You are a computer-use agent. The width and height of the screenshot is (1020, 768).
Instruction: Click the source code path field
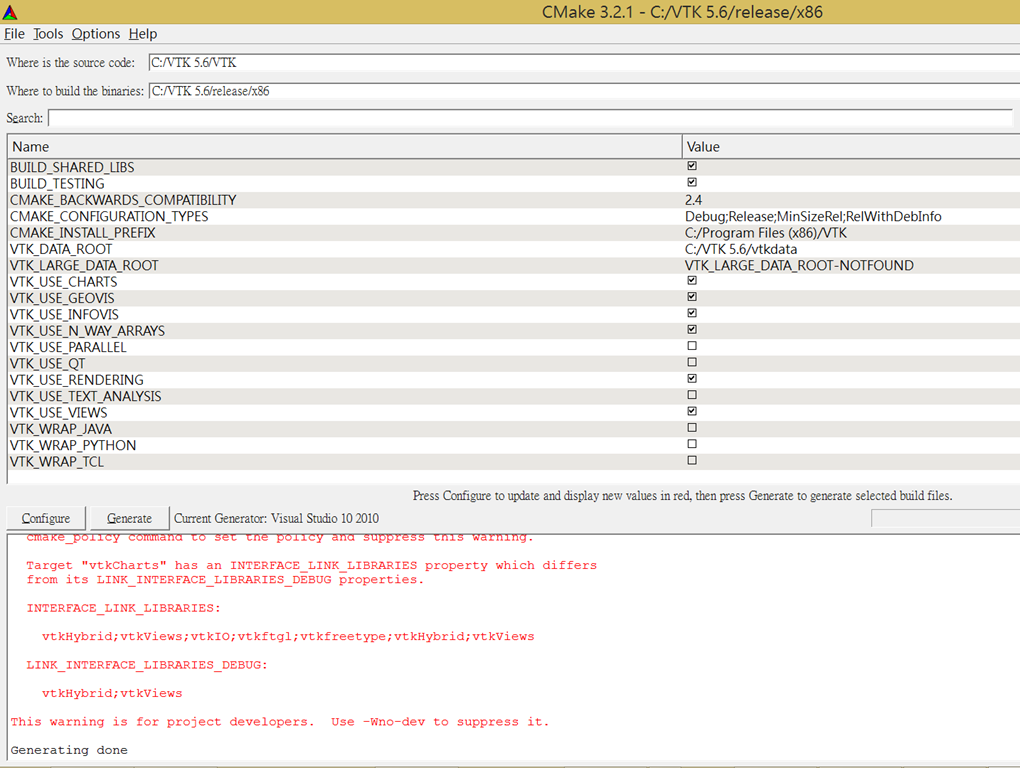pyautogui.click(x=584, y=62)
